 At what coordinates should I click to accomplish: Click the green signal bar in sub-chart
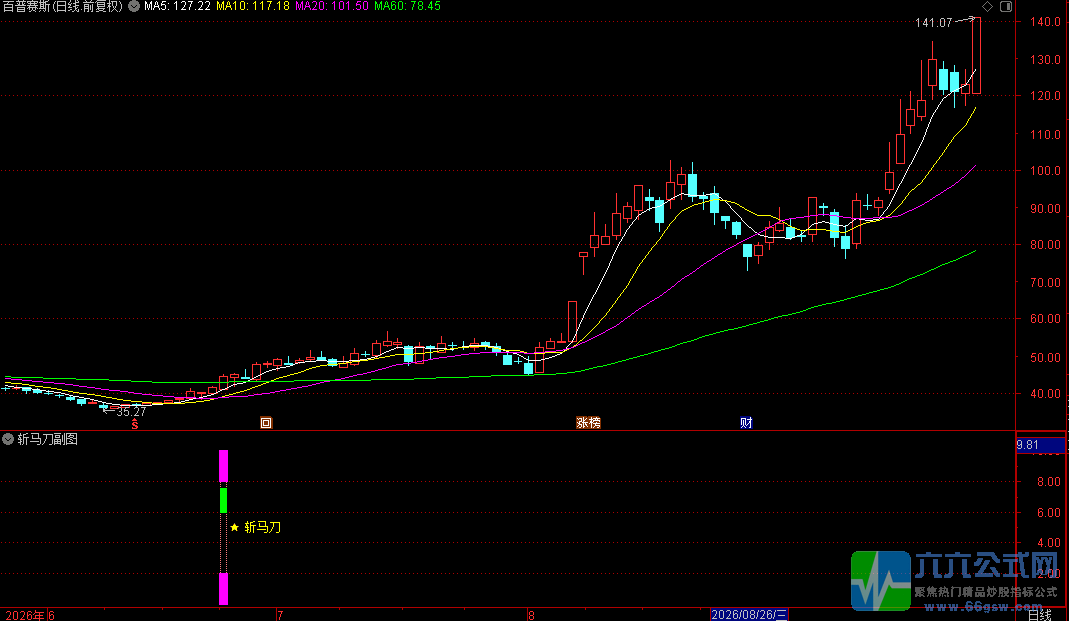[x=224, y=500]
